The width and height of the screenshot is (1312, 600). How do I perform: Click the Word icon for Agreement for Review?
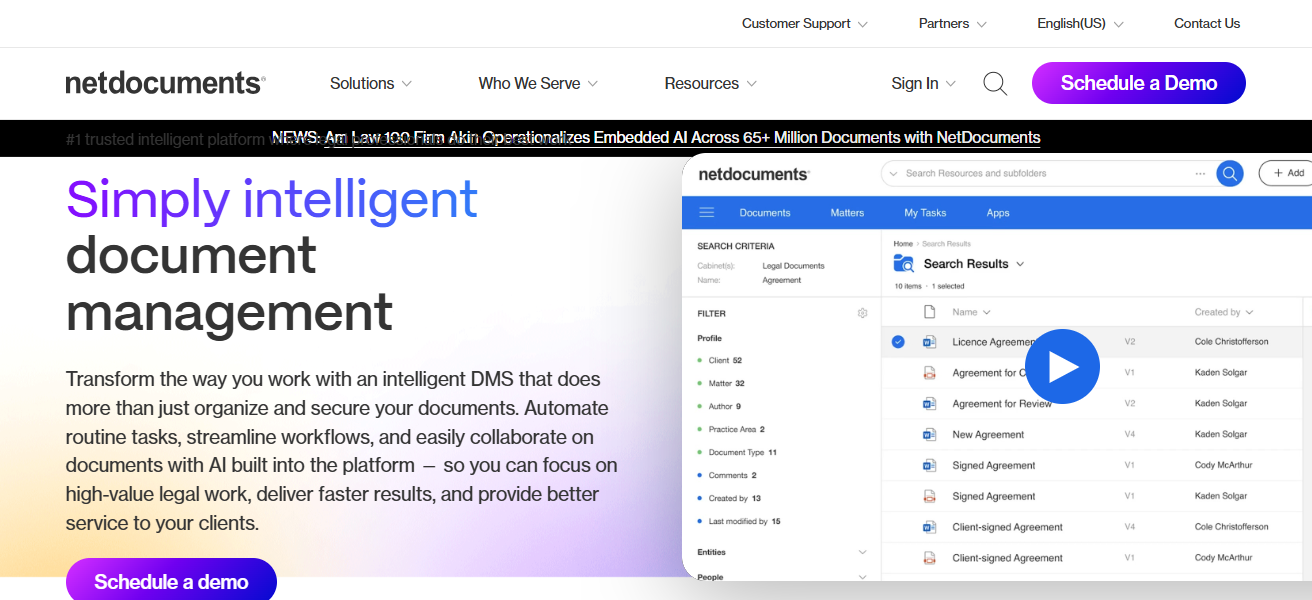929,404
